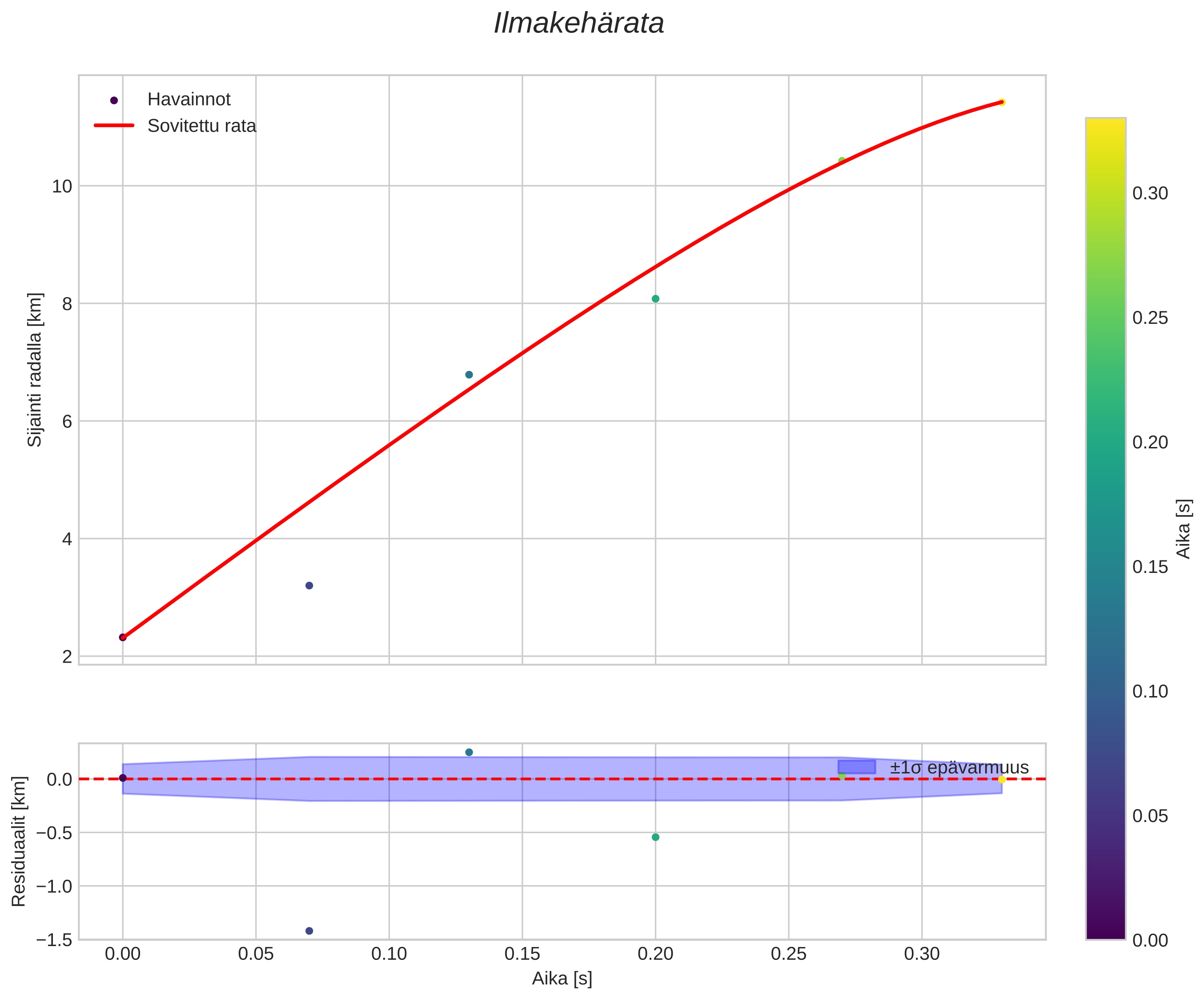The image size is (1204, 999).
Task: Click the residual point near -1.5 km
Action: click(309, 931)
